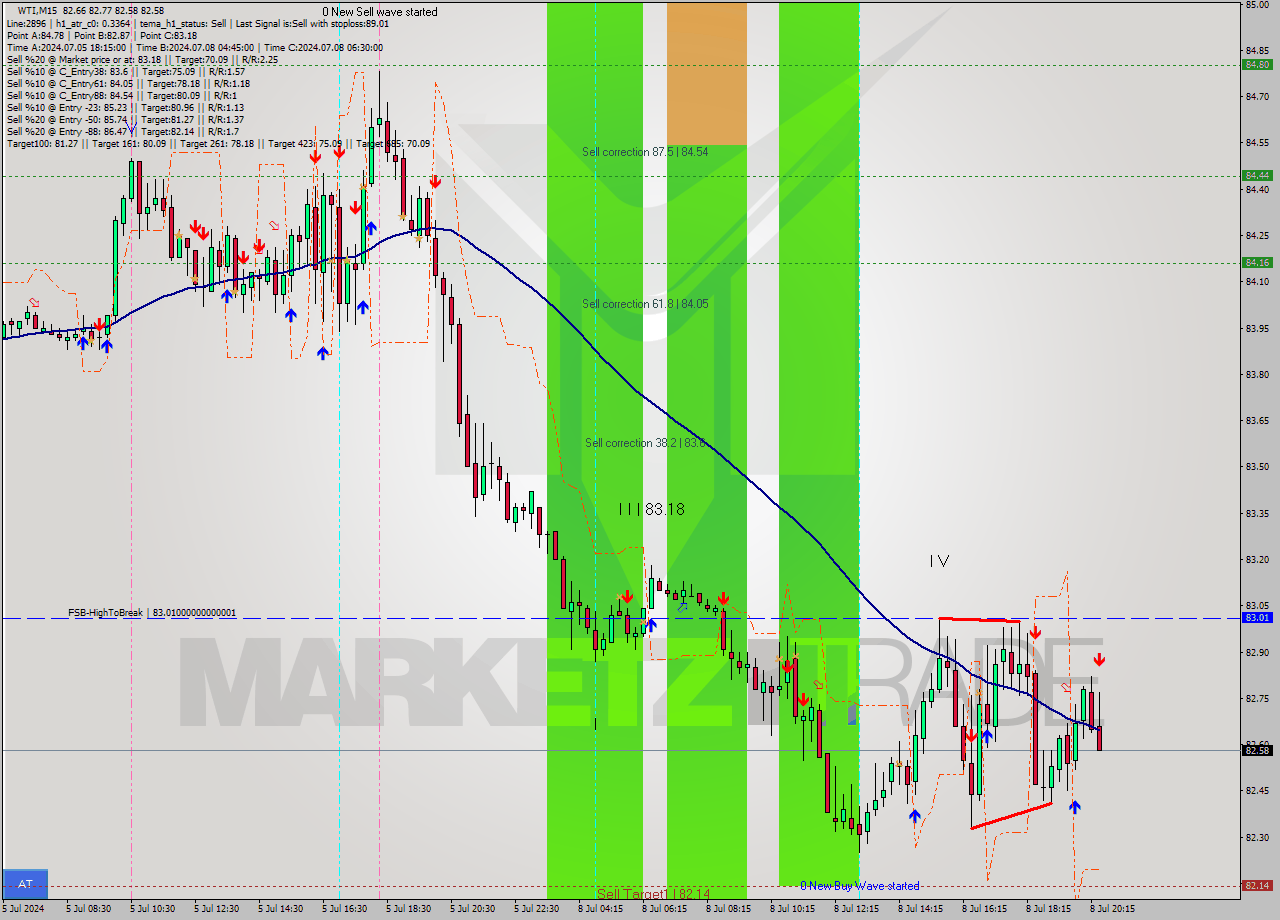The height and width of the screenshot is (920, 1280).
Task: Select the green 84.44 price level tag
Action: (x=1256, y=176)
